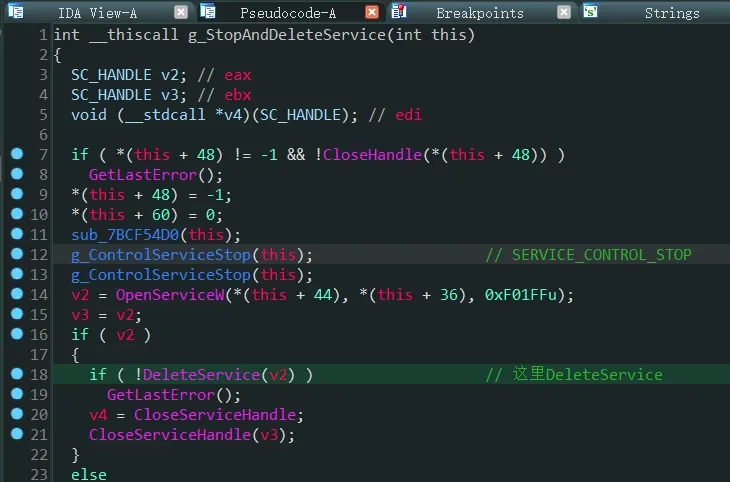
Task: Click the else keyword on line 23
Action: (89, 475)
